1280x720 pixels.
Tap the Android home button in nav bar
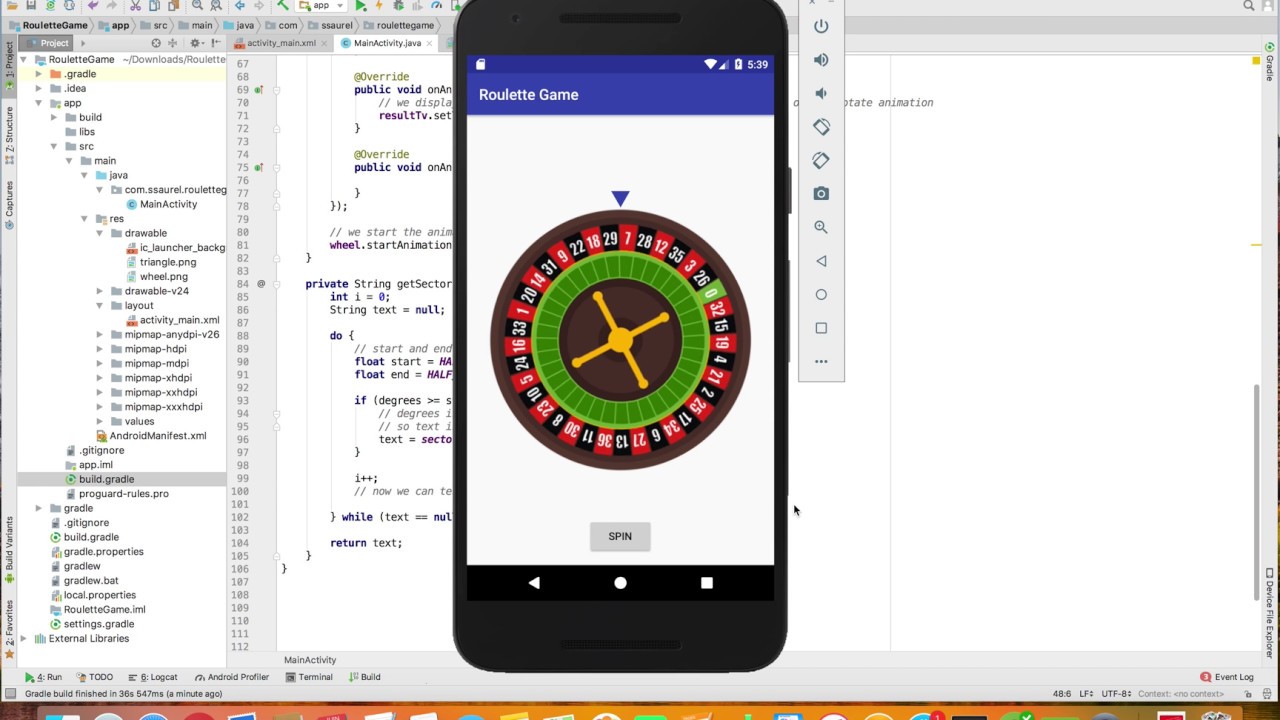click(620, 583)
